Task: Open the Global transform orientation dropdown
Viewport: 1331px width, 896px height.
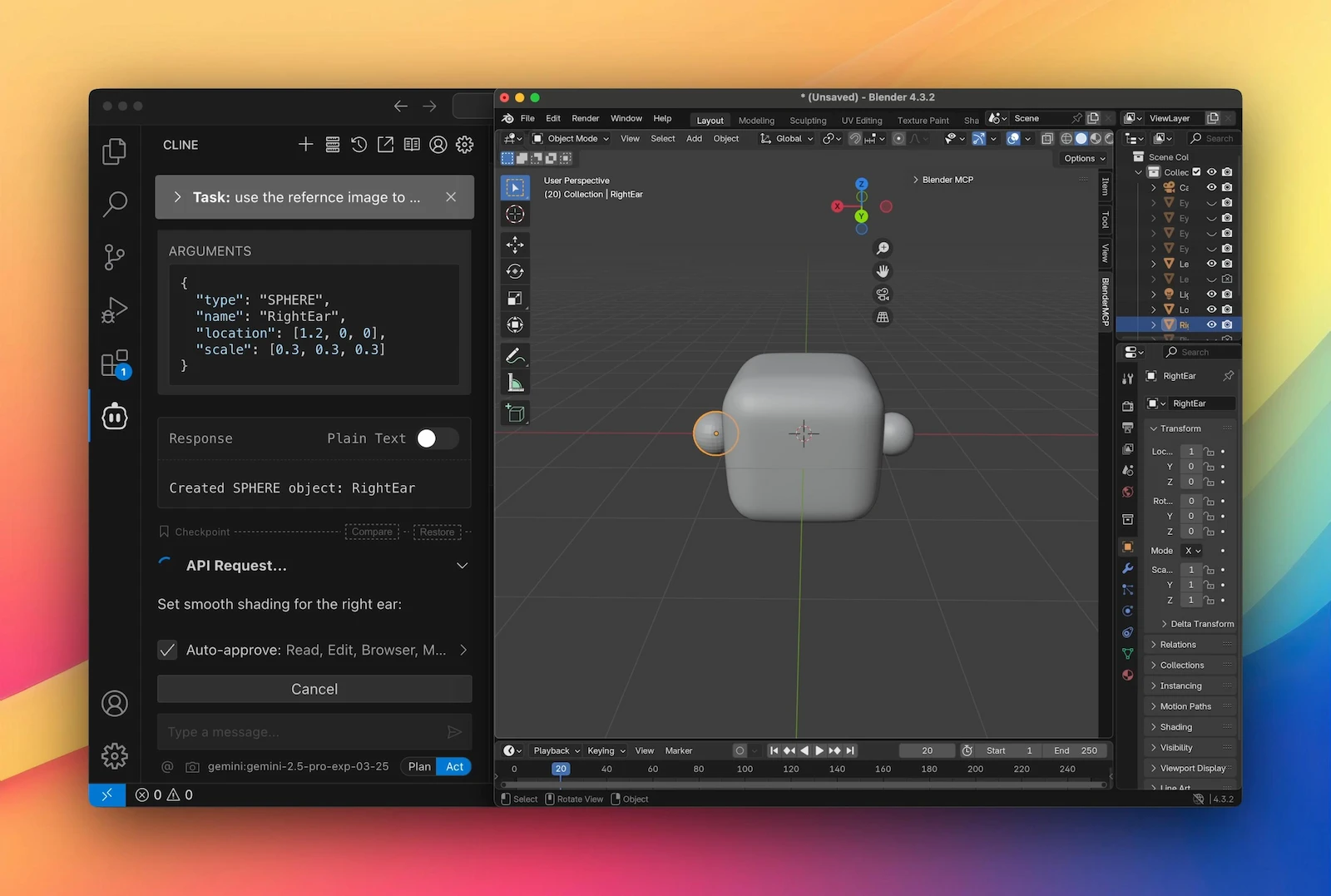Action: tap(786, 139)
